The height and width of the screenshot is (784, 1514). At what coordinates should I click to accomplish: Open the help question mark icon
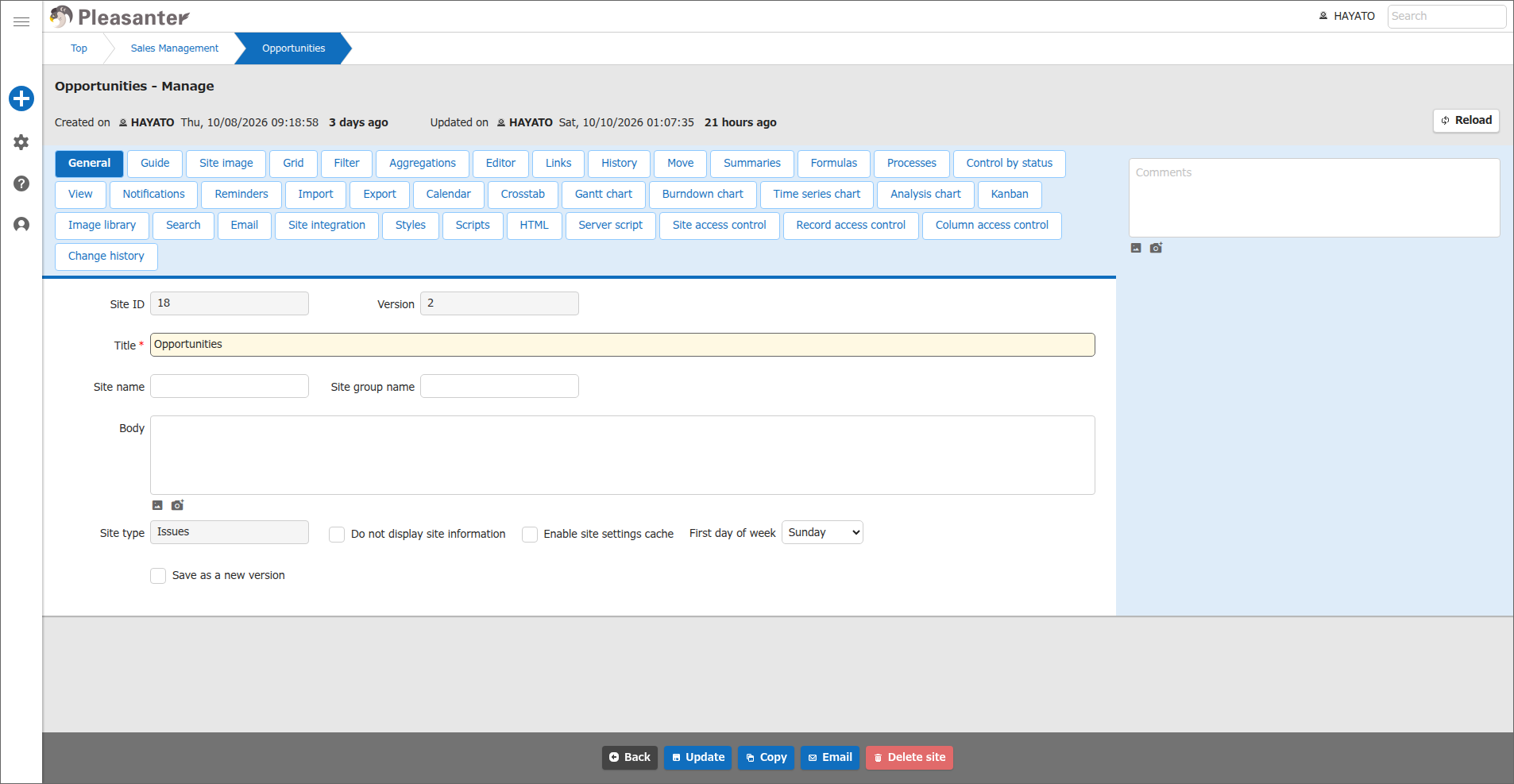point(21,183)
